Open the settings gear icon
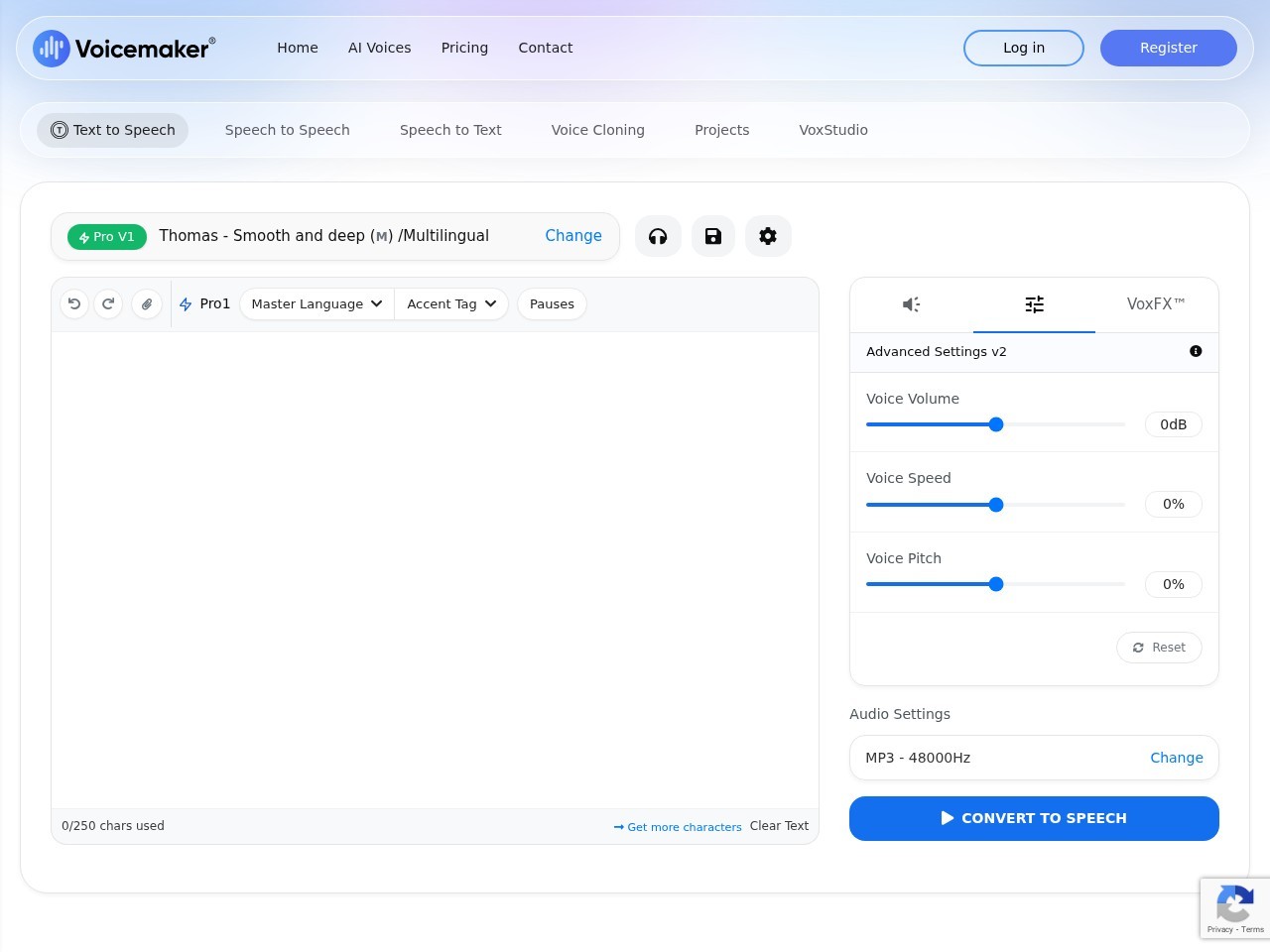This screenshot has height=952, width=1270. coord(768,236)
